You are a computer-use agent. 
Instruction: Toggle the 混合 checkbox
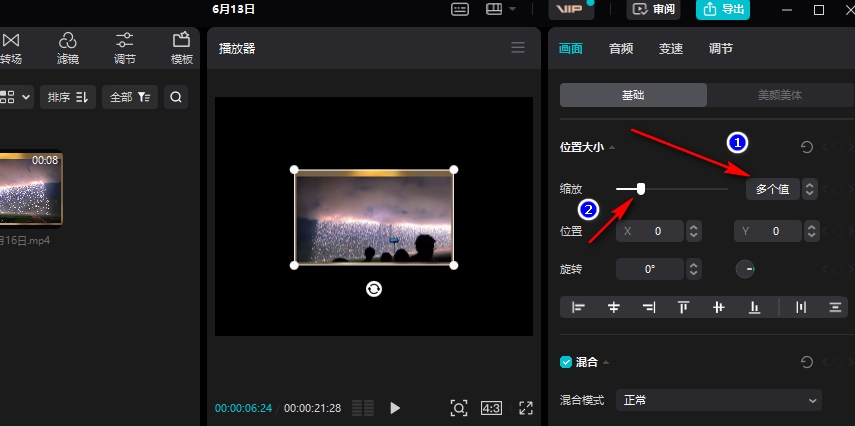click(566, 362)
